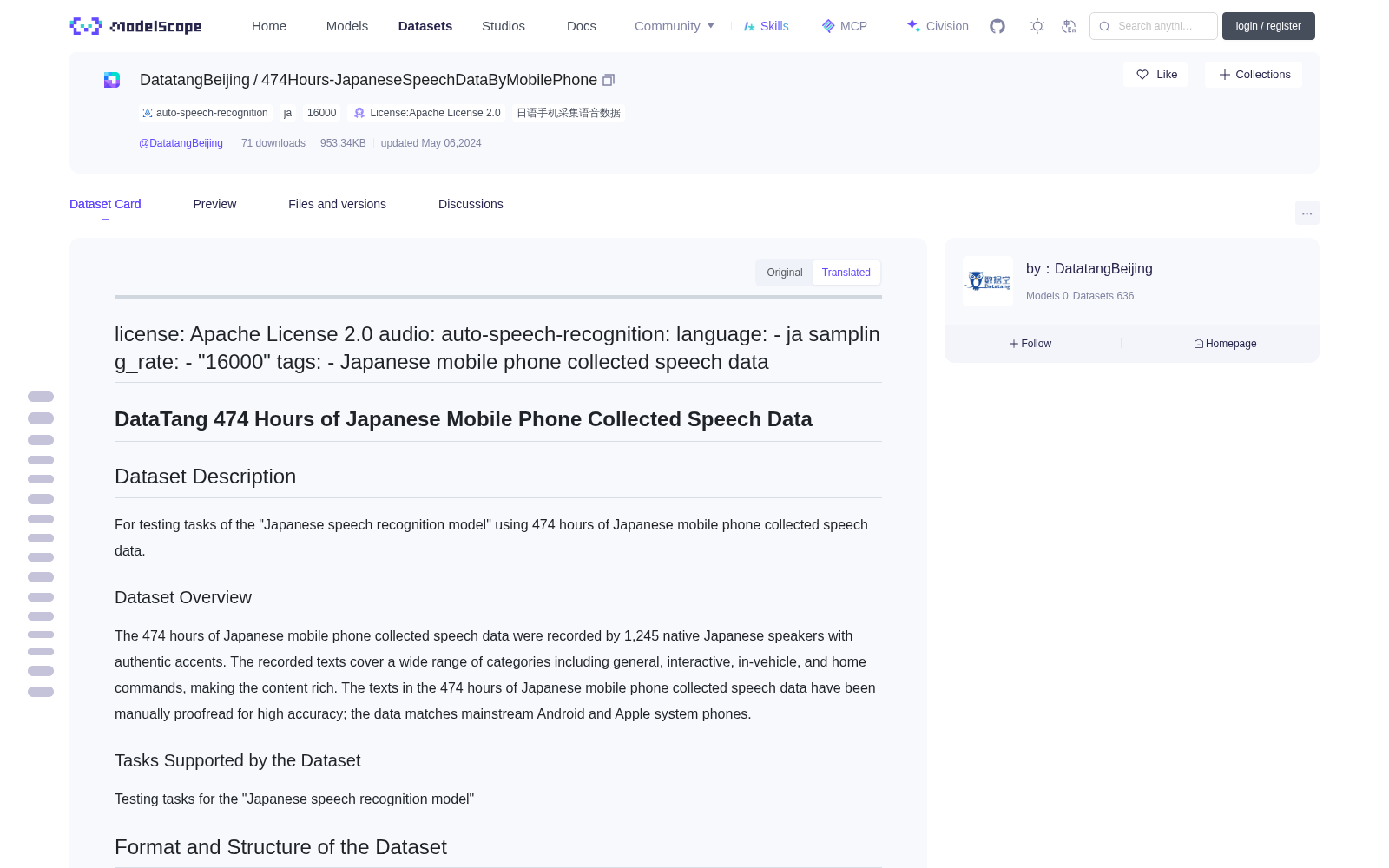The width and height of the screenshot is (1389, 868).
Task: Visit the DatatangBeijing Homepage
Action: tap(1225, 344)
